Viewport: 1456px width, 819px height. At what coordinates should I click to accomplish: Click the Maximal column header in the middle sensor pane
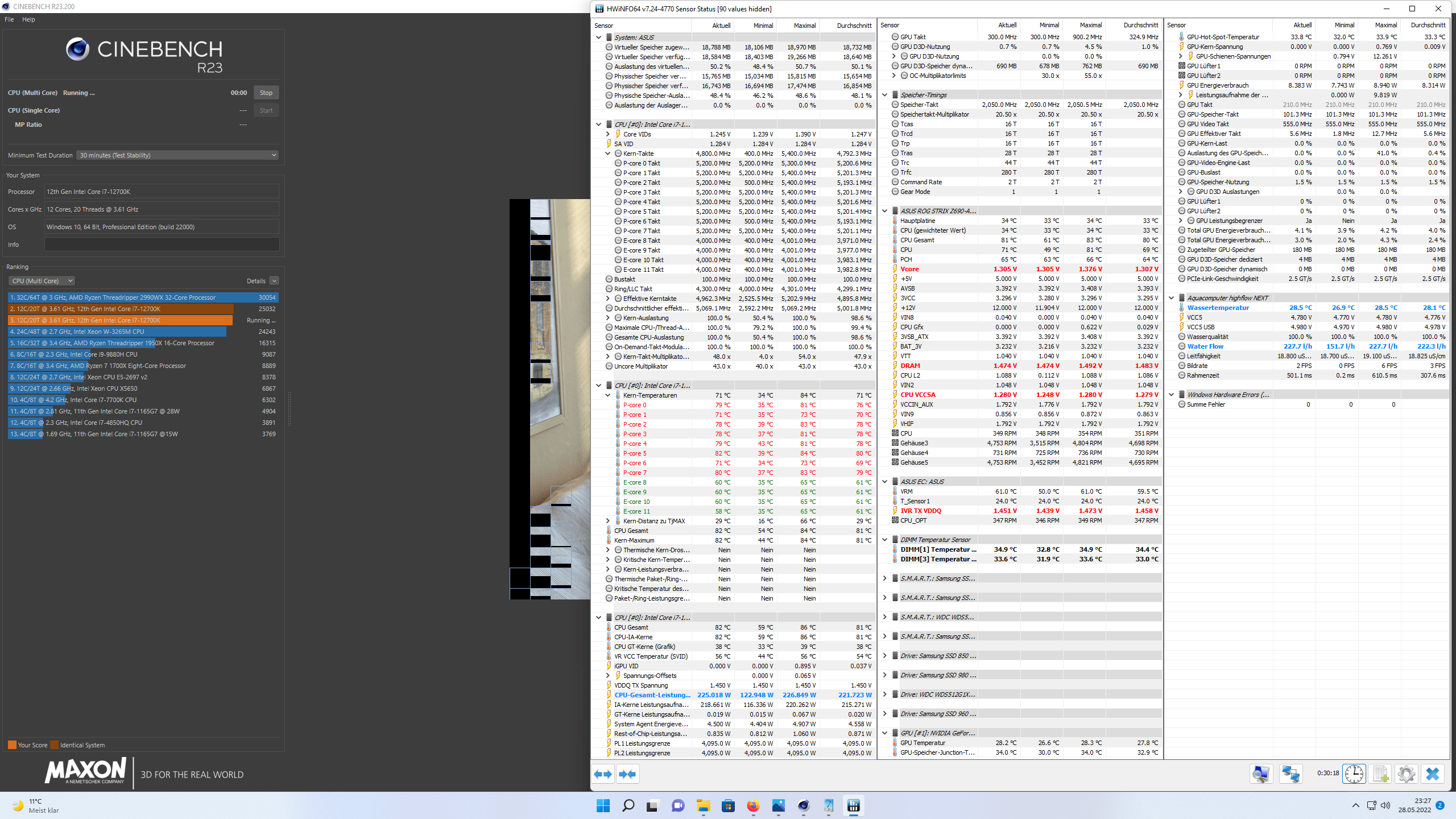click(1083, 25)
